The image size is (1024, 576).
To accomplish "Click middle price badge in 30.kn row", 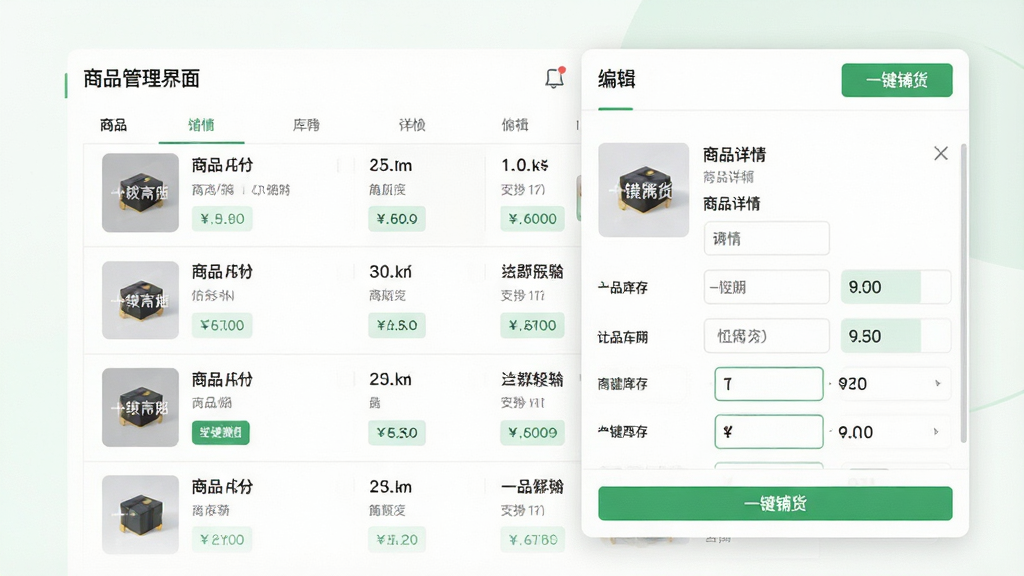I will 397,325.
